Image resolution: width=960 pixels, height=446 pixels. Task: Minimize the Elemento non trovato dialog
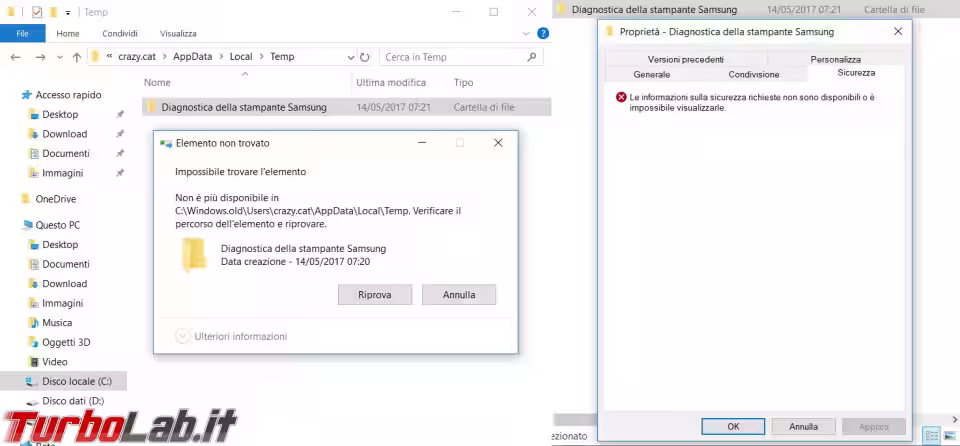[422, 143]
